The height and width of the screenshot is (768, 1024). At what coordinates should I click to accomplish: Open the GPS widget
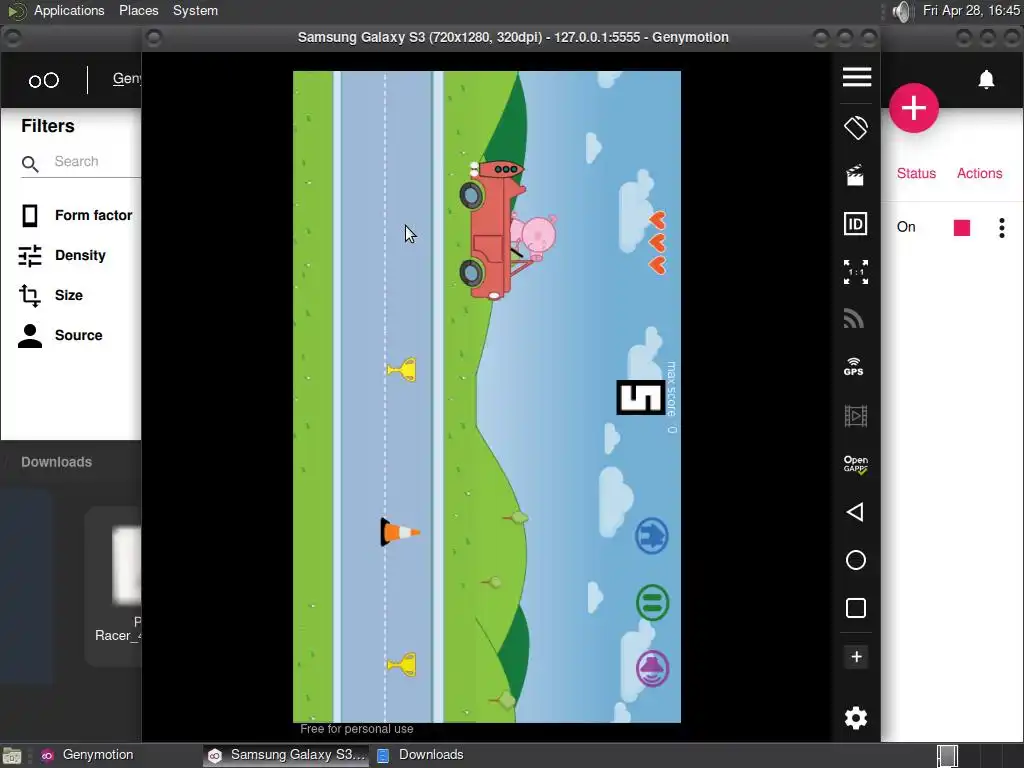(854, 366)
